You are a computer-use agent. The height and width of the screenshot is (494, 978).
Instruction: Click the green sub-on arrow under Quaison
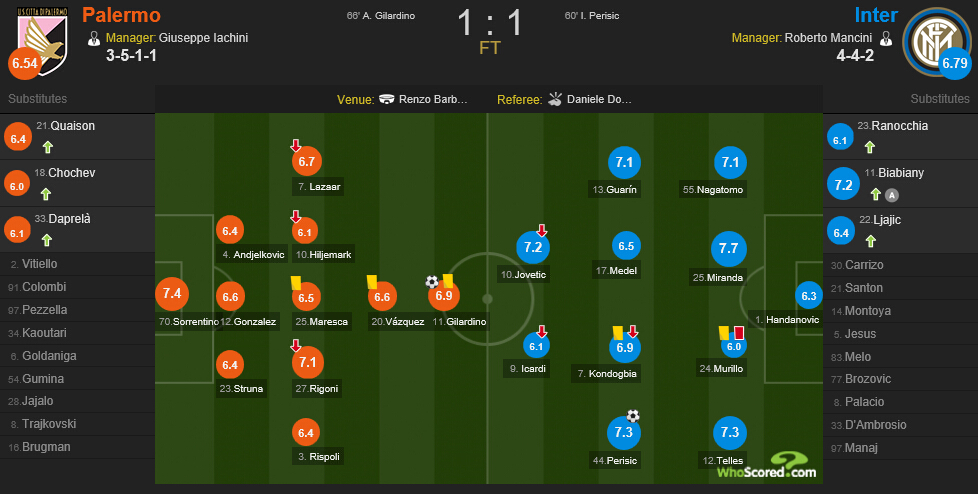click(48, 147)
